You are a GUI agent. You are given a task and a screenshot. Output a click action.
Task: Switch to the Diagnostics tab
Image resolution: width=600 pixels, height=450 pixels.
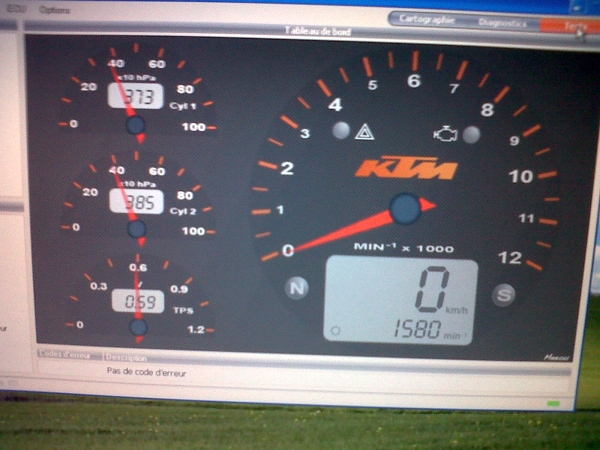[x=502, y=23]
